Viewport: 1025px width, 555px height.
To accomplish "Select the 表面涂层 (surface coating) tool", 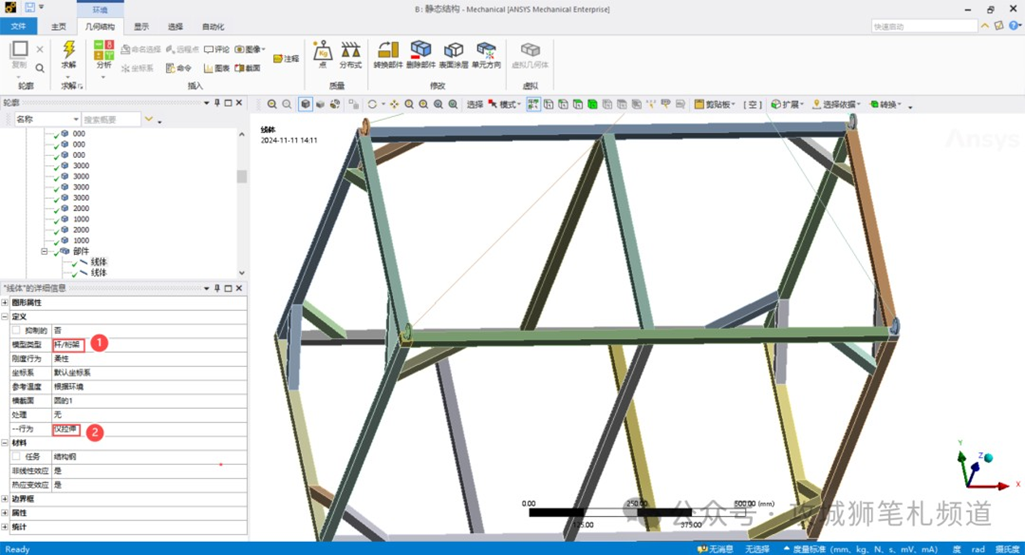I will click(454, 52).
